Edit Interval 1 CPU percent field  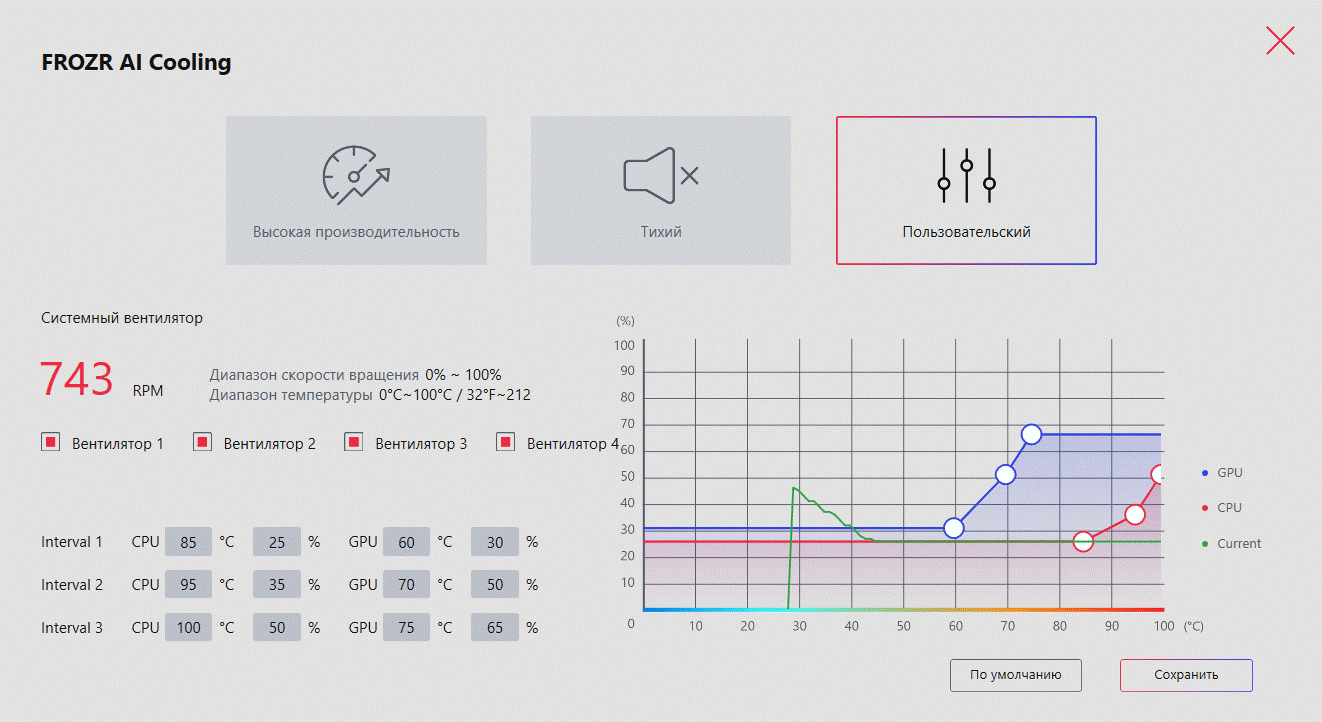(x=277, y=542)
